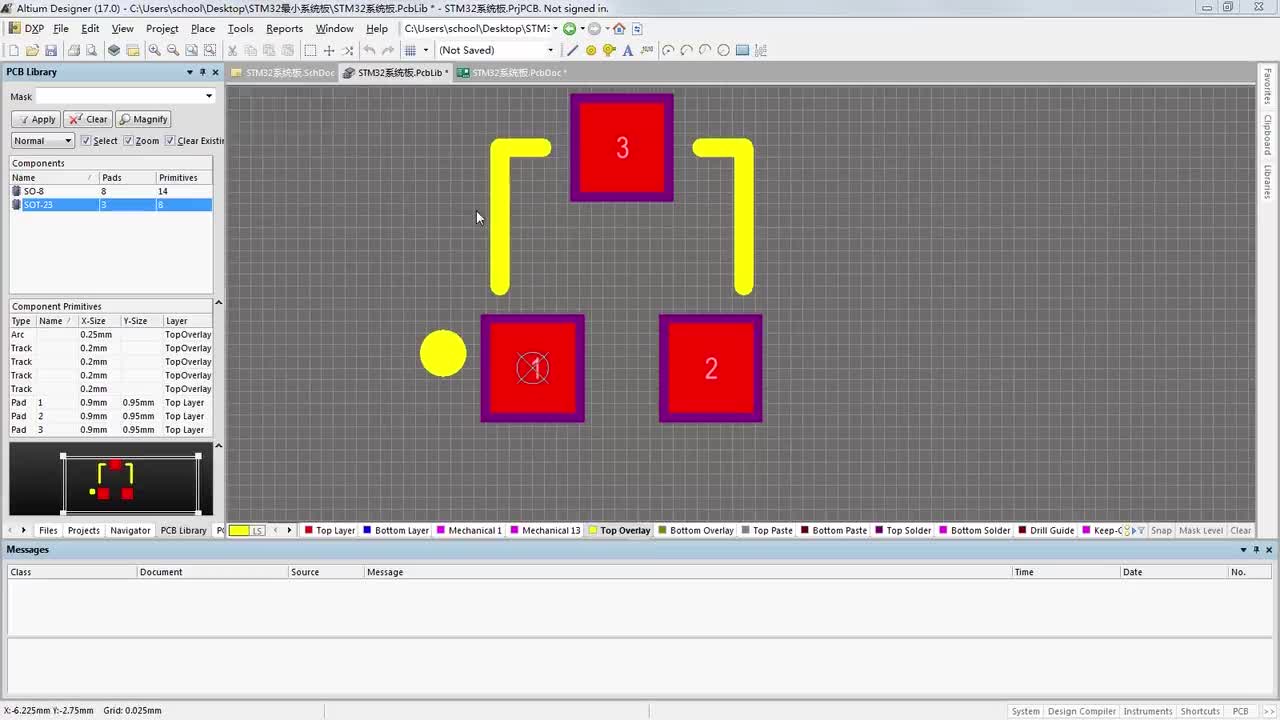Viewport: 1280px width, 720px height.
Task: Select the Bottom Layer blue layer tab
Action: click(x=396, y=530)
